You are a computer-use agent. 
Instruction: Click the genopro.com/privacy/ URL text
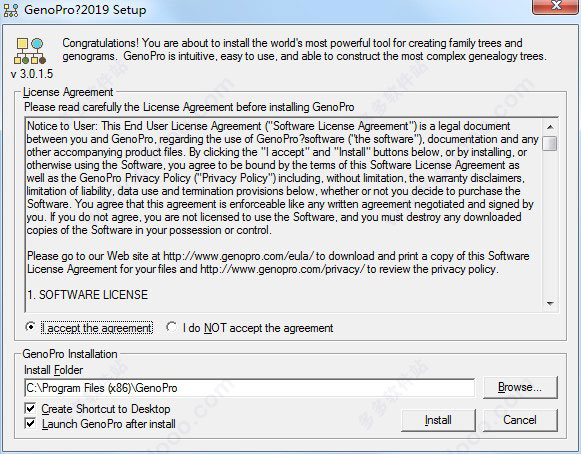click(x=282, y=269)
